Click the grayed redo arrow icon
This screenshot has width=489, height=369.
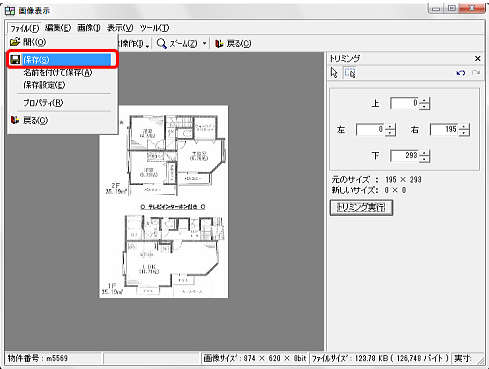476,73
